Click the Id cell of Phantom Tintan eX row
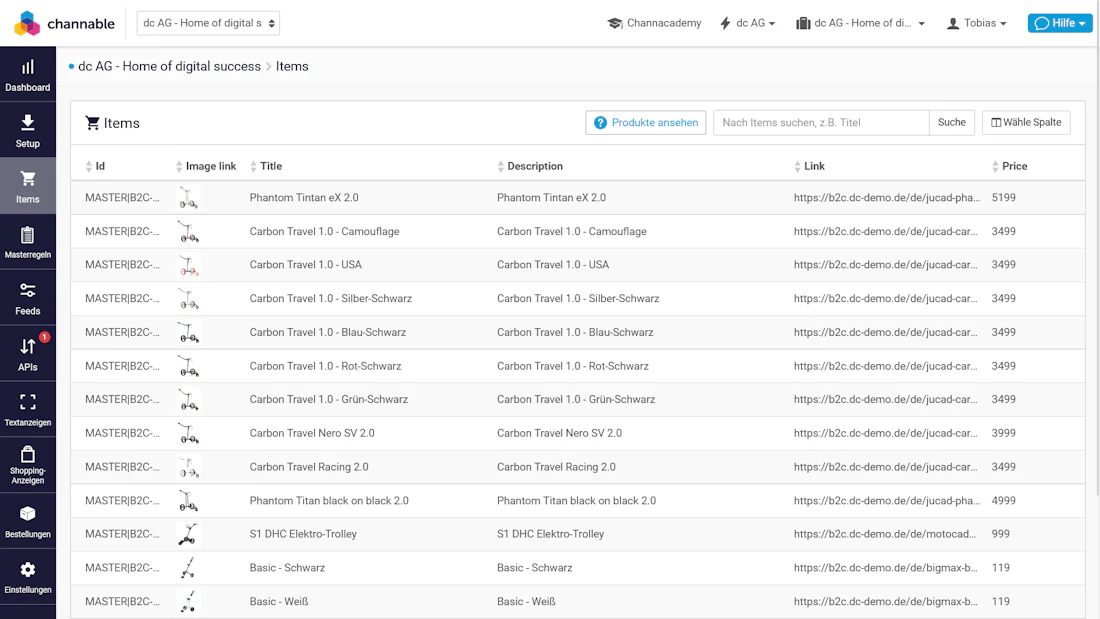Viewport: 1100px width, 619px height. [122, 198]
